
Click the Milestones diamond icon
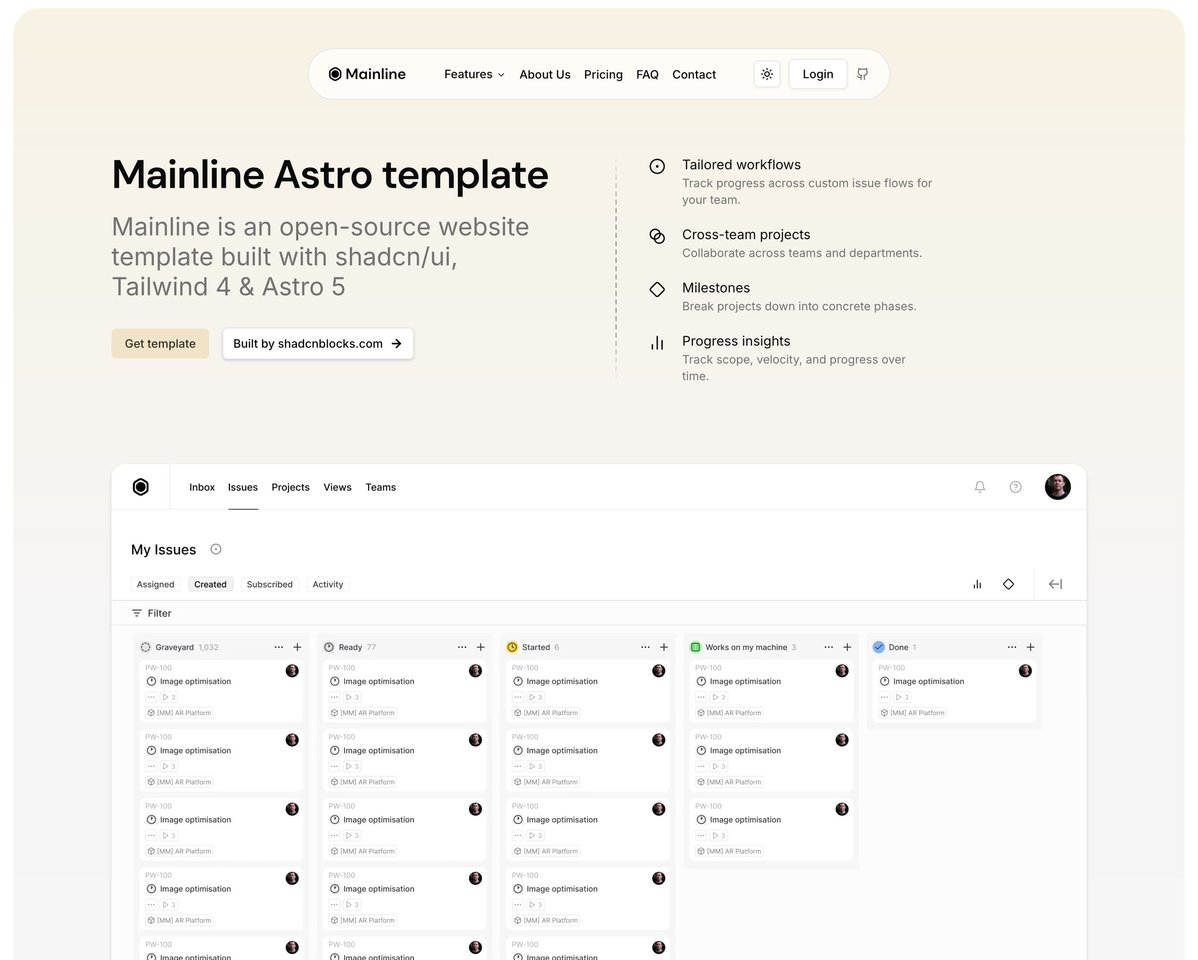click(x=657, y=289)
